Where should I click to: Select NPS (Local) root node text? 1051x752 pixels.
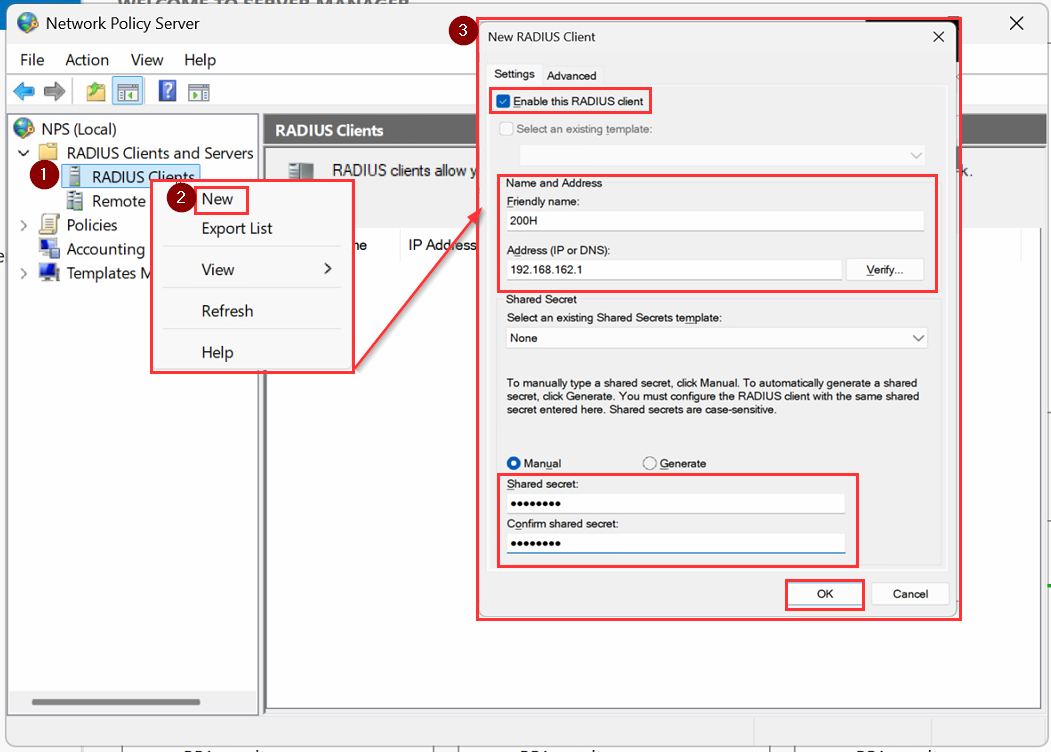(x=78, y=129)
